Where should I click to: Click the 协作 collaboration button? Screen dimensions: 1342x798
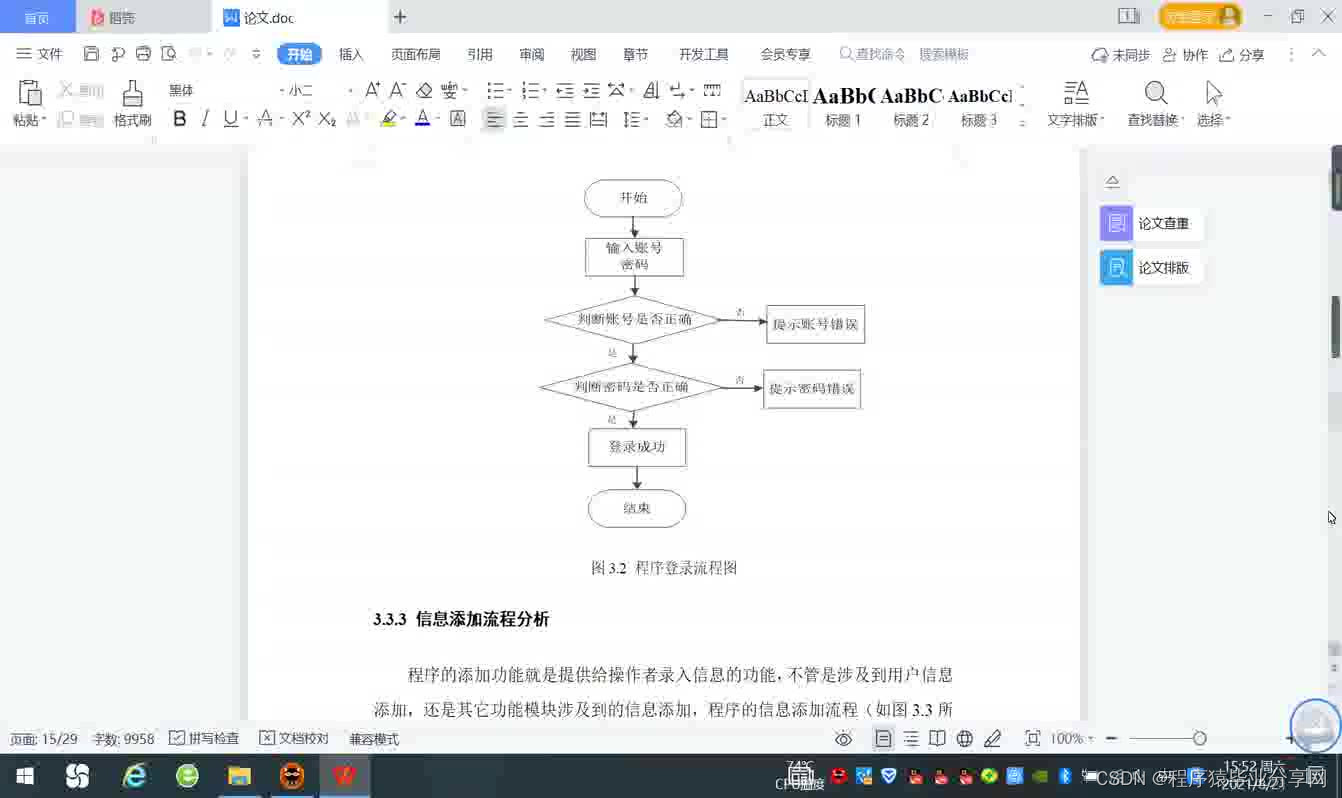1185,55
